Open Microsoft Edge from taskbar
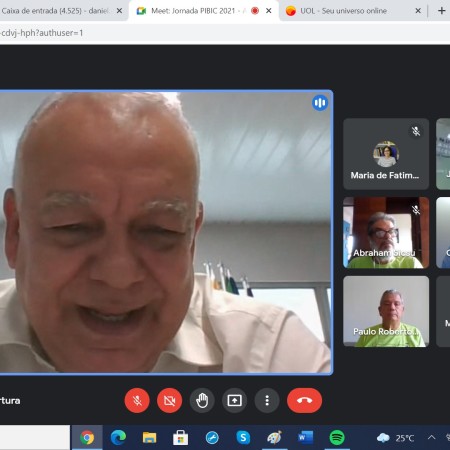450x450 pixels. (x=118, y=437)
